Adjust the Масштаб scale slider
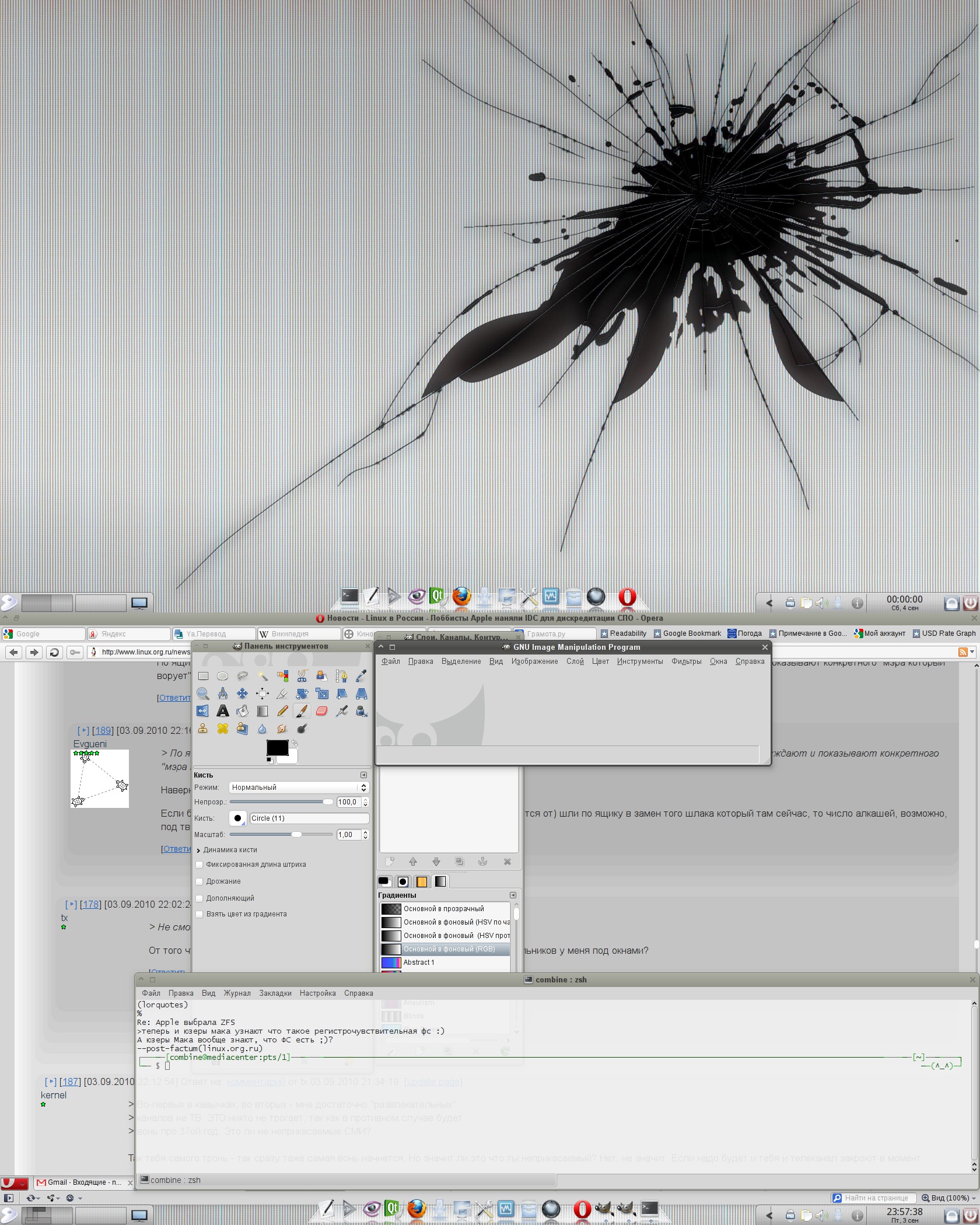 click(x=281, y=835)
